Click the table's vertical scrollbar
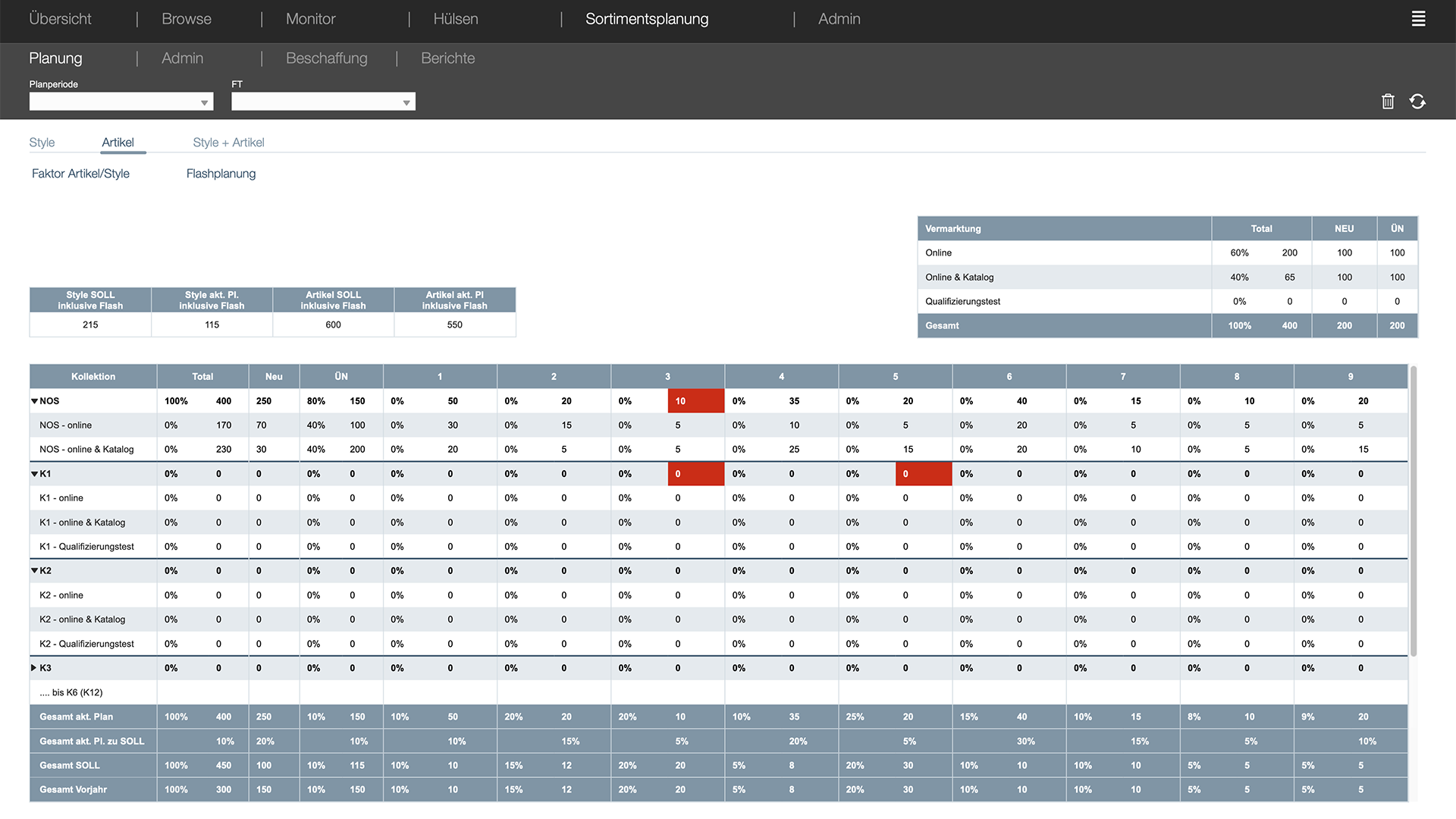This screenshot has height=819, width=1456. pyautogui.click(x=1414, y=512)
